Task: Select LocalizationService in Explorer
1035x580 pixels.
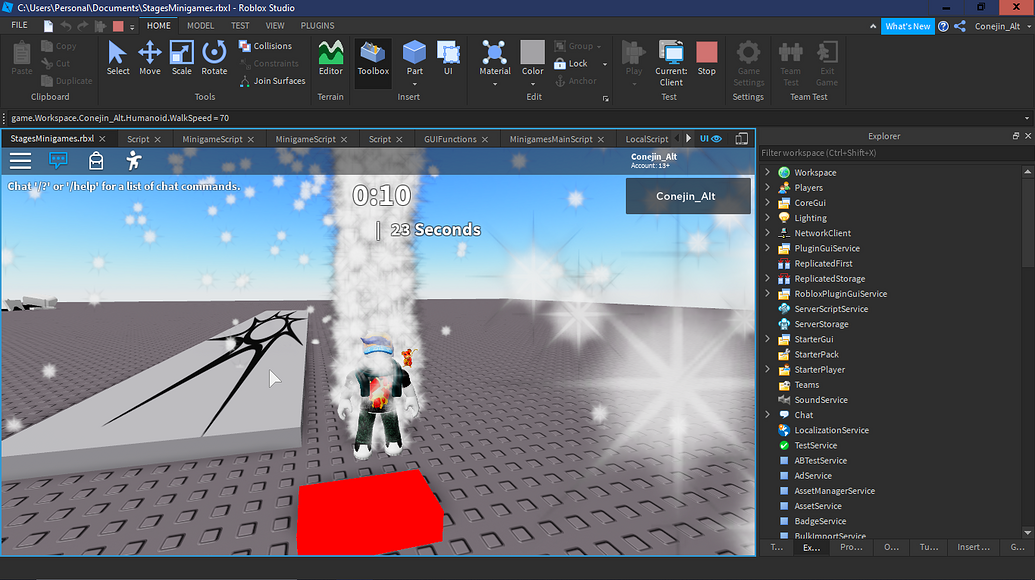Action: click(x=831, y=430)
